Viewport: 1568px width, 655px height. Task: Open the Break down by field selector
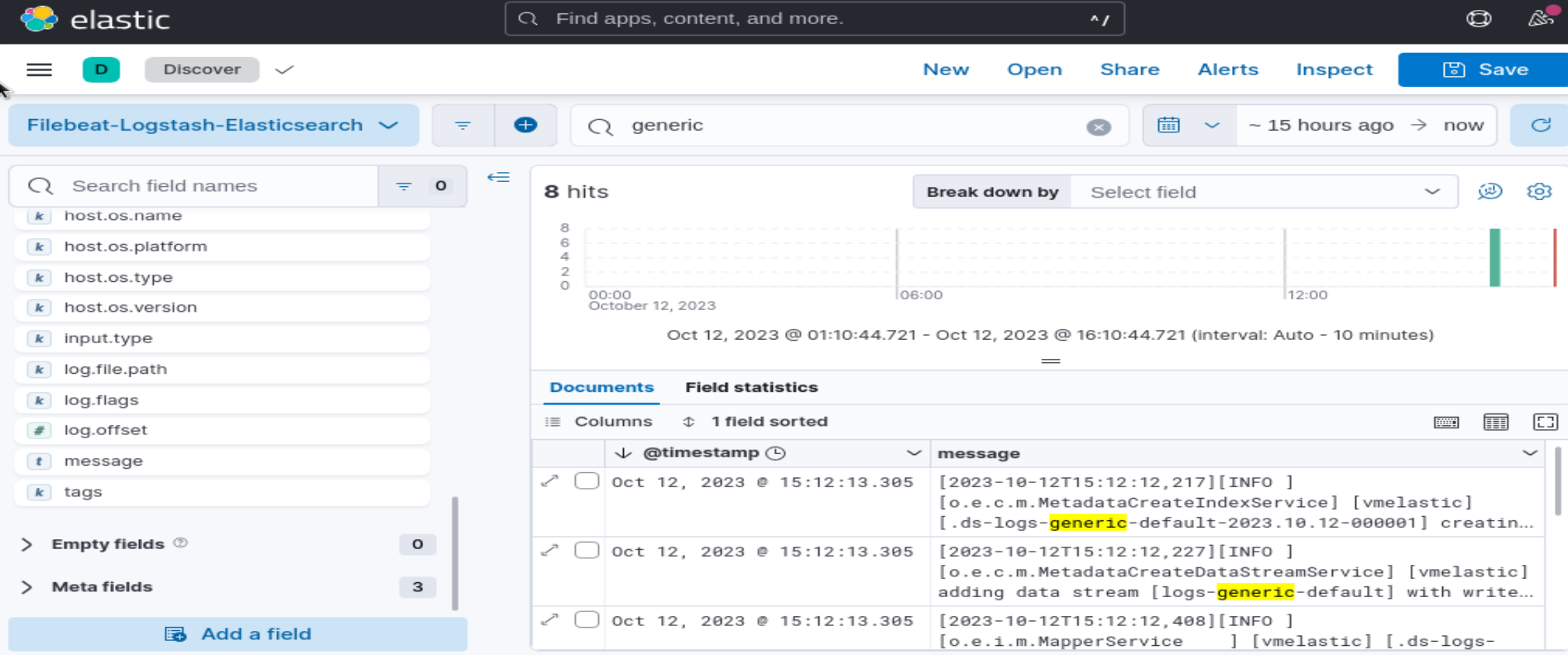(x=1264, y=192)
